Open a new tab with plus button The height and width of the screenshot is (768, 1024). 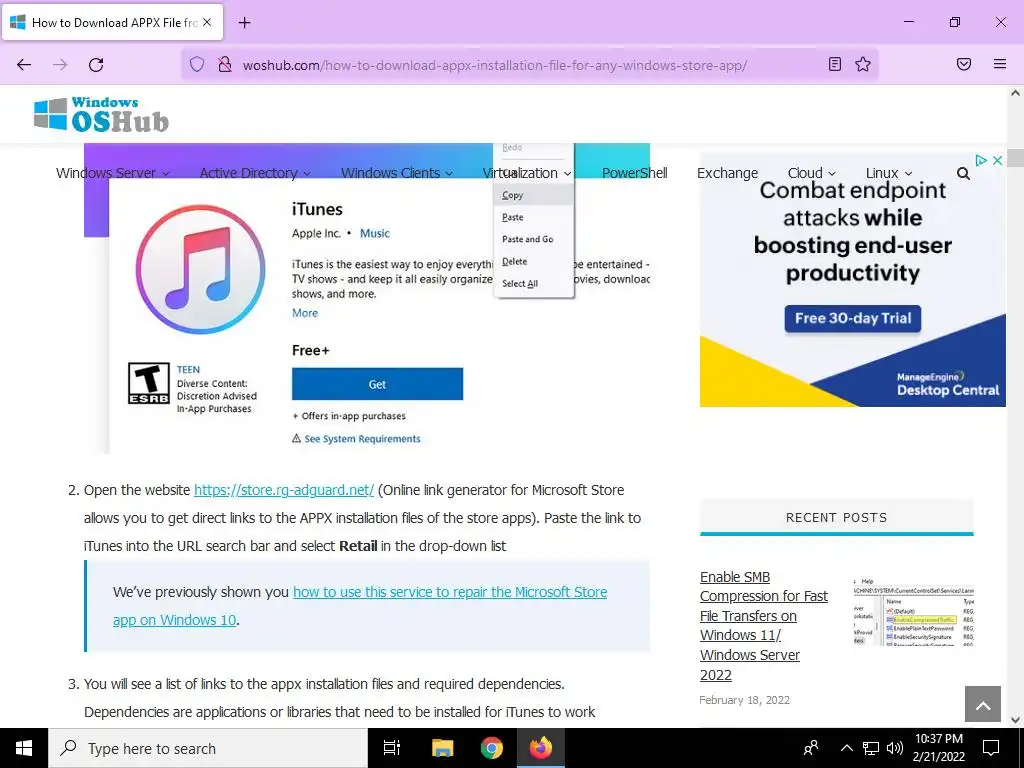tap(244, 23)
